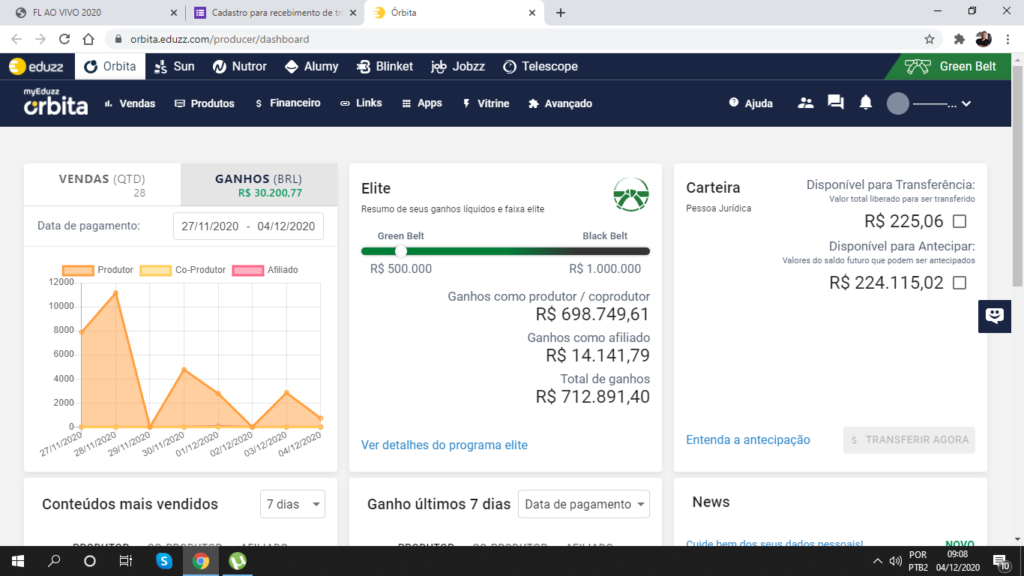Open the floating chat support widget
The height and width of the screenshot is (576, 1024).
tap(995, 316)
